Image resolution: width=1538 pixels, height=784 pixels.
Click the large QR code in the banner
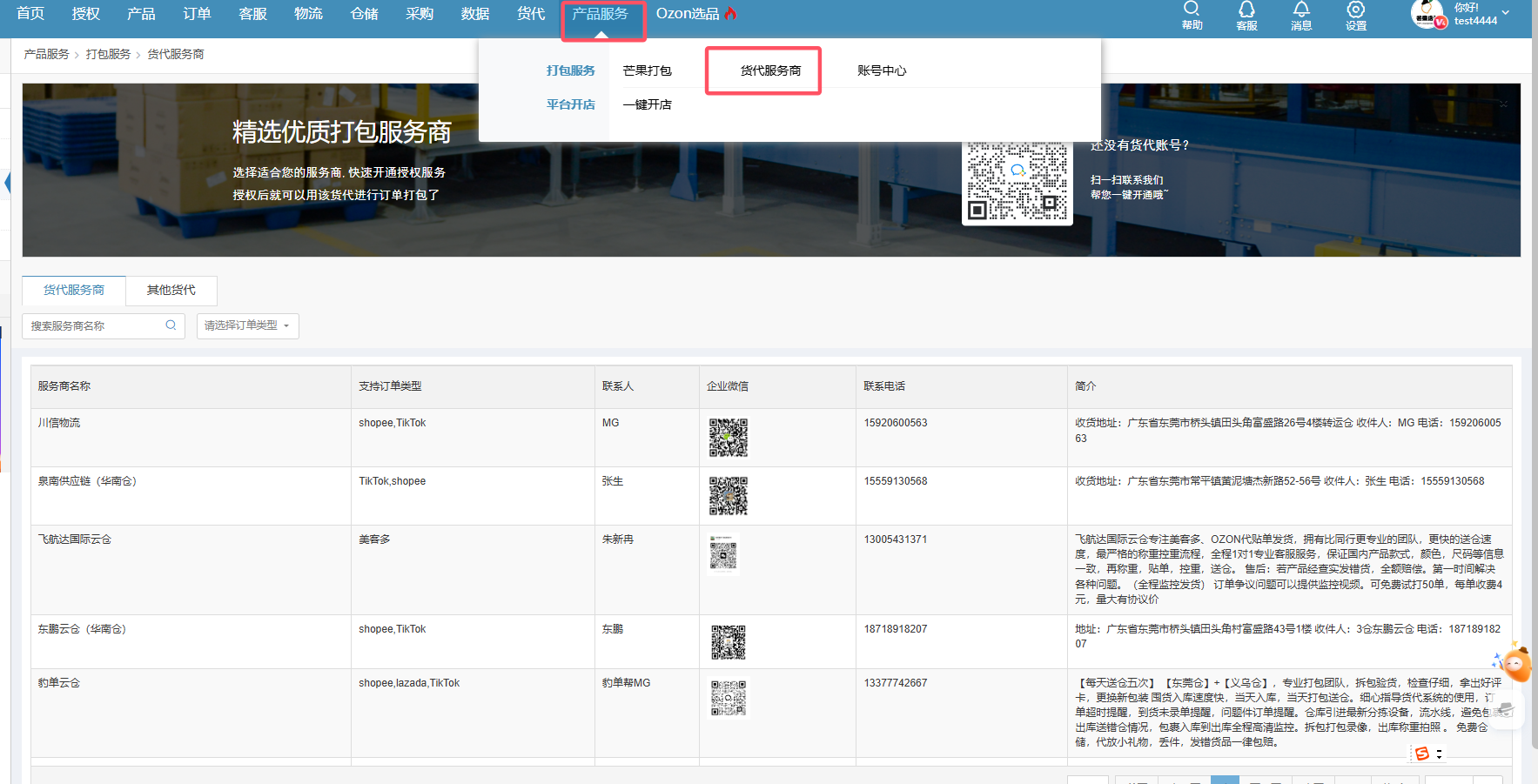tap(1017, 181)
